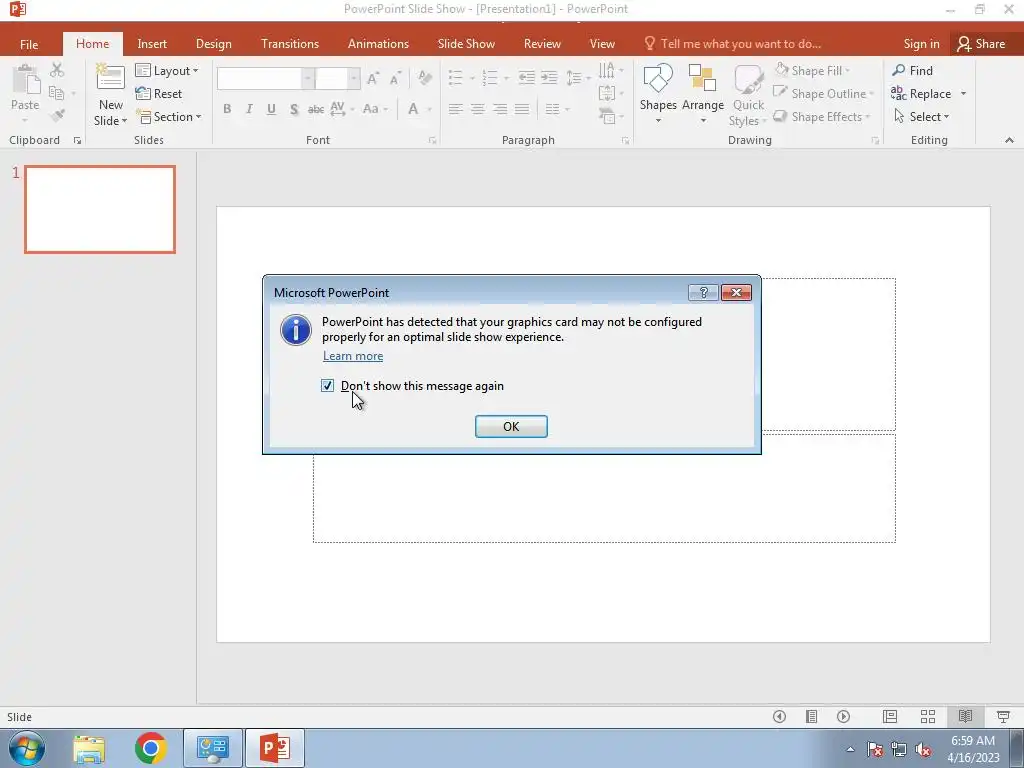
Task: Toggle Italic formatting
Action: [x=249, y=109]
